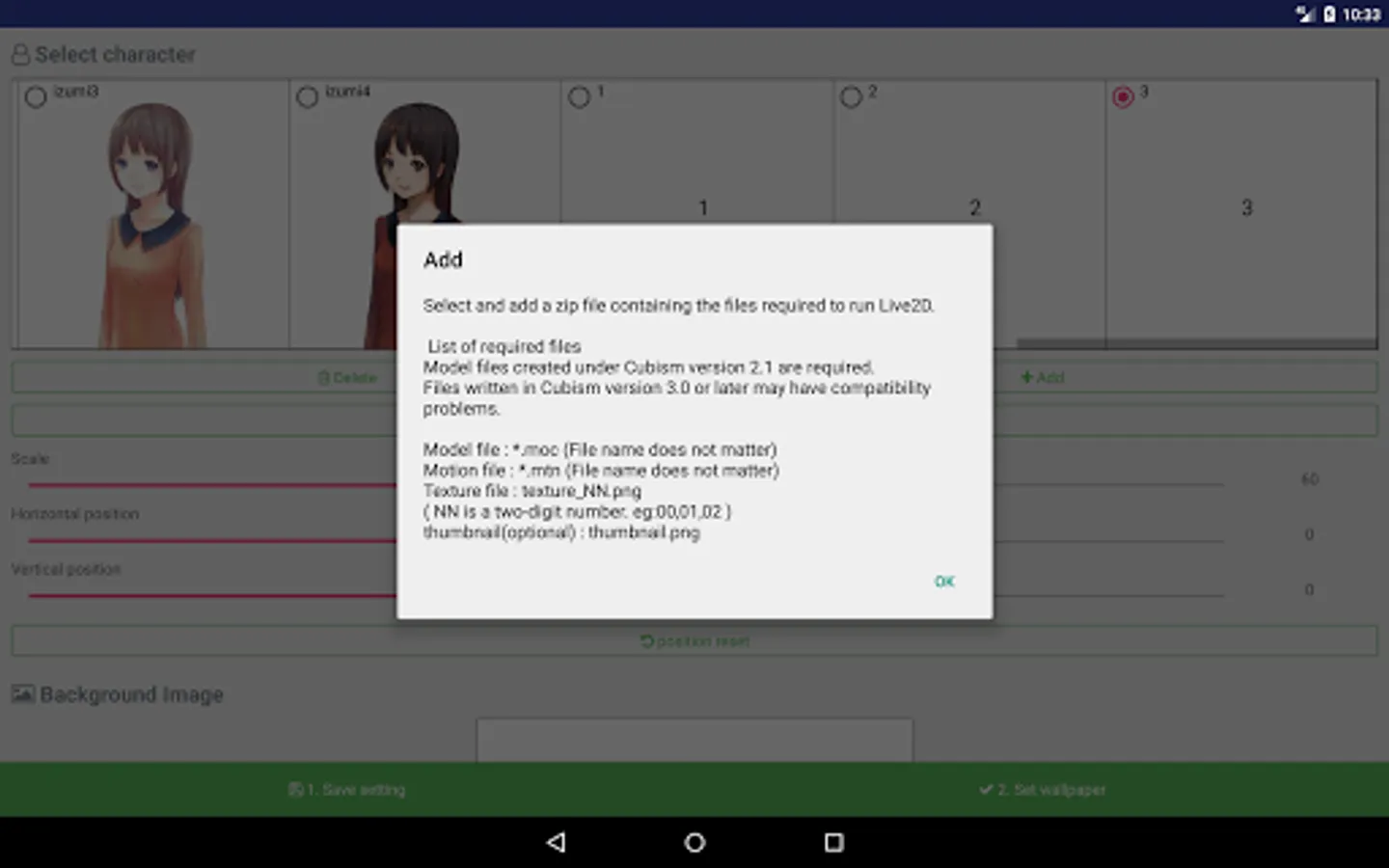
Task: Click the izumi3 character thumbnail
Action: click(151, 224)
